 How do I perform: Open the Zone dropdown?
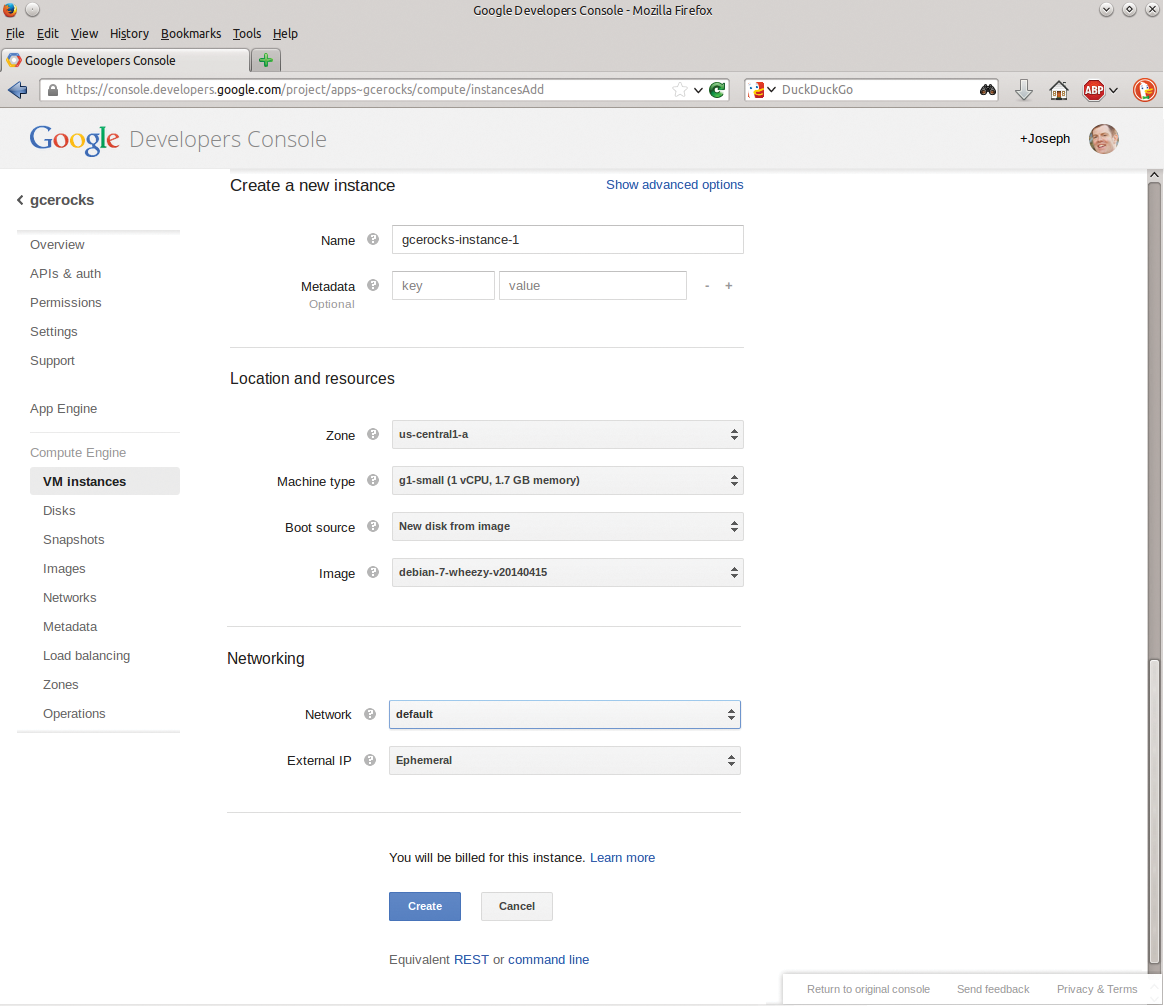567,434
